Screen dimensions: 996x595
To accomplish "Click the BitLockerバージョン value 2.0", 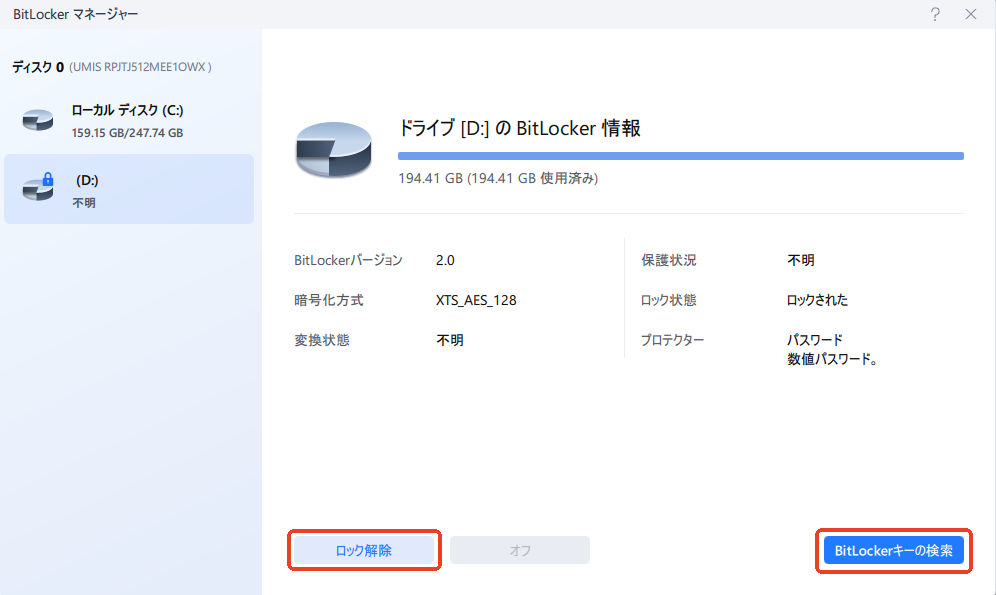I will pos(445,260).
